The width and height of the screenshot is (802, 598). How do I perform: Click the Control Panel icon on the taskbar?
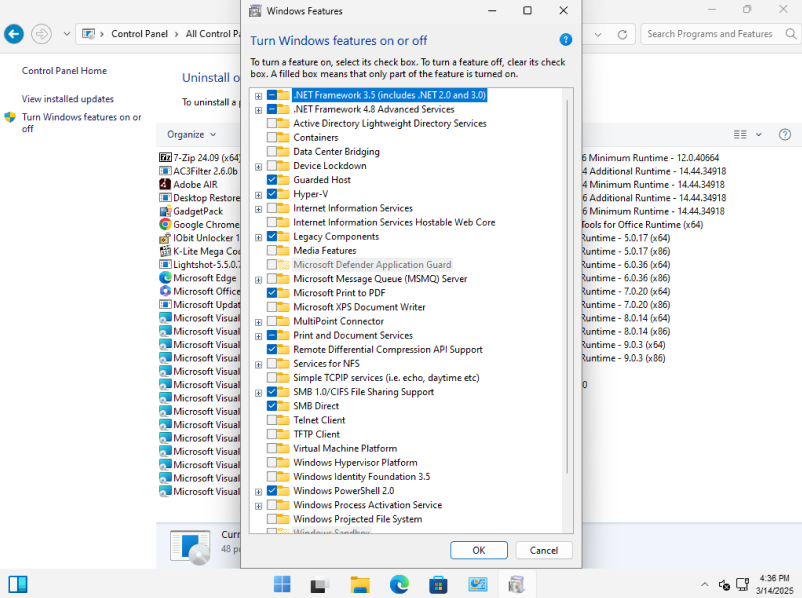tap(478, 584)
